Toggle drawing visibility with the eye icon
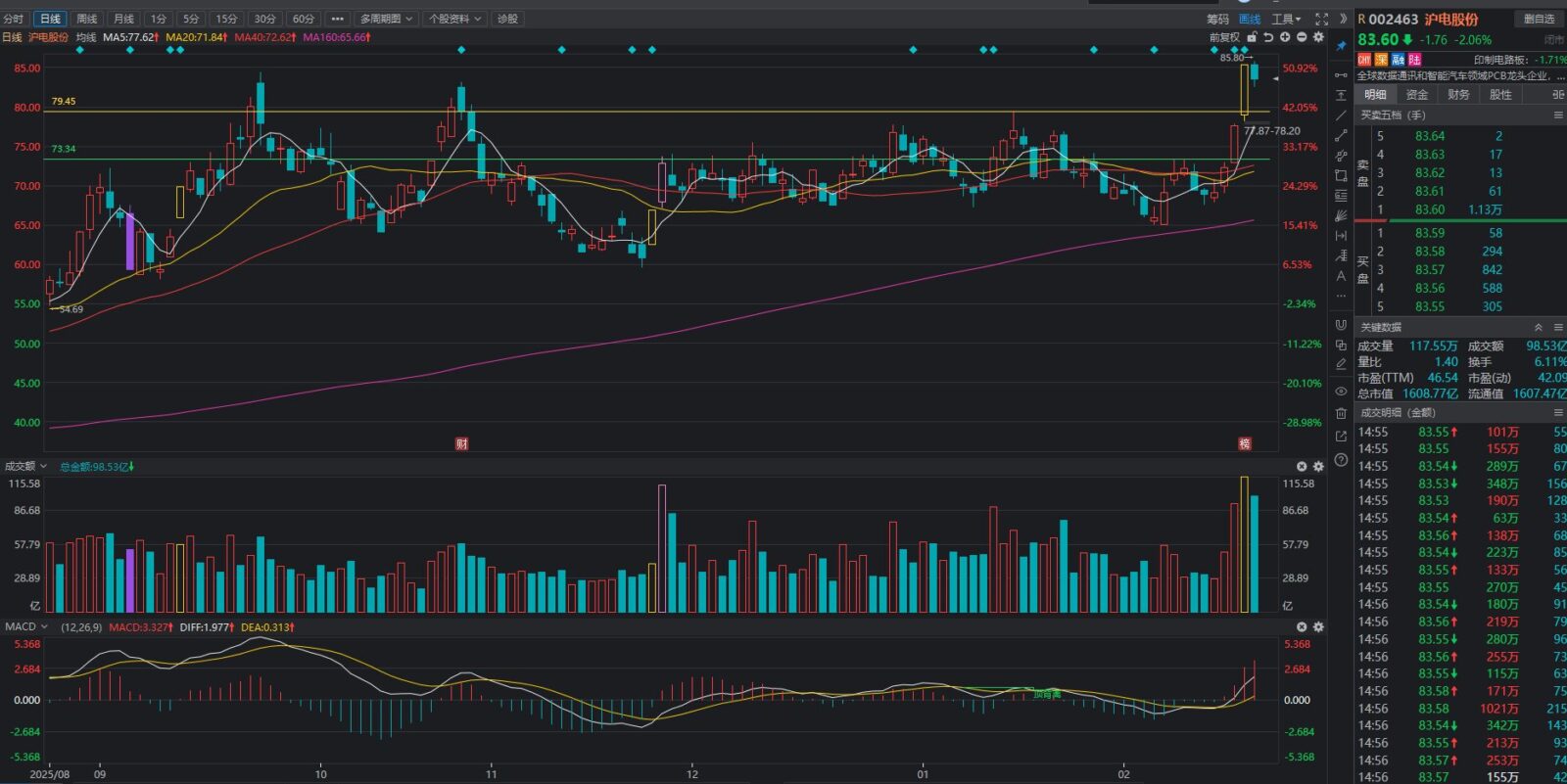1567x784 pixels. click(x=1341, y=392)
